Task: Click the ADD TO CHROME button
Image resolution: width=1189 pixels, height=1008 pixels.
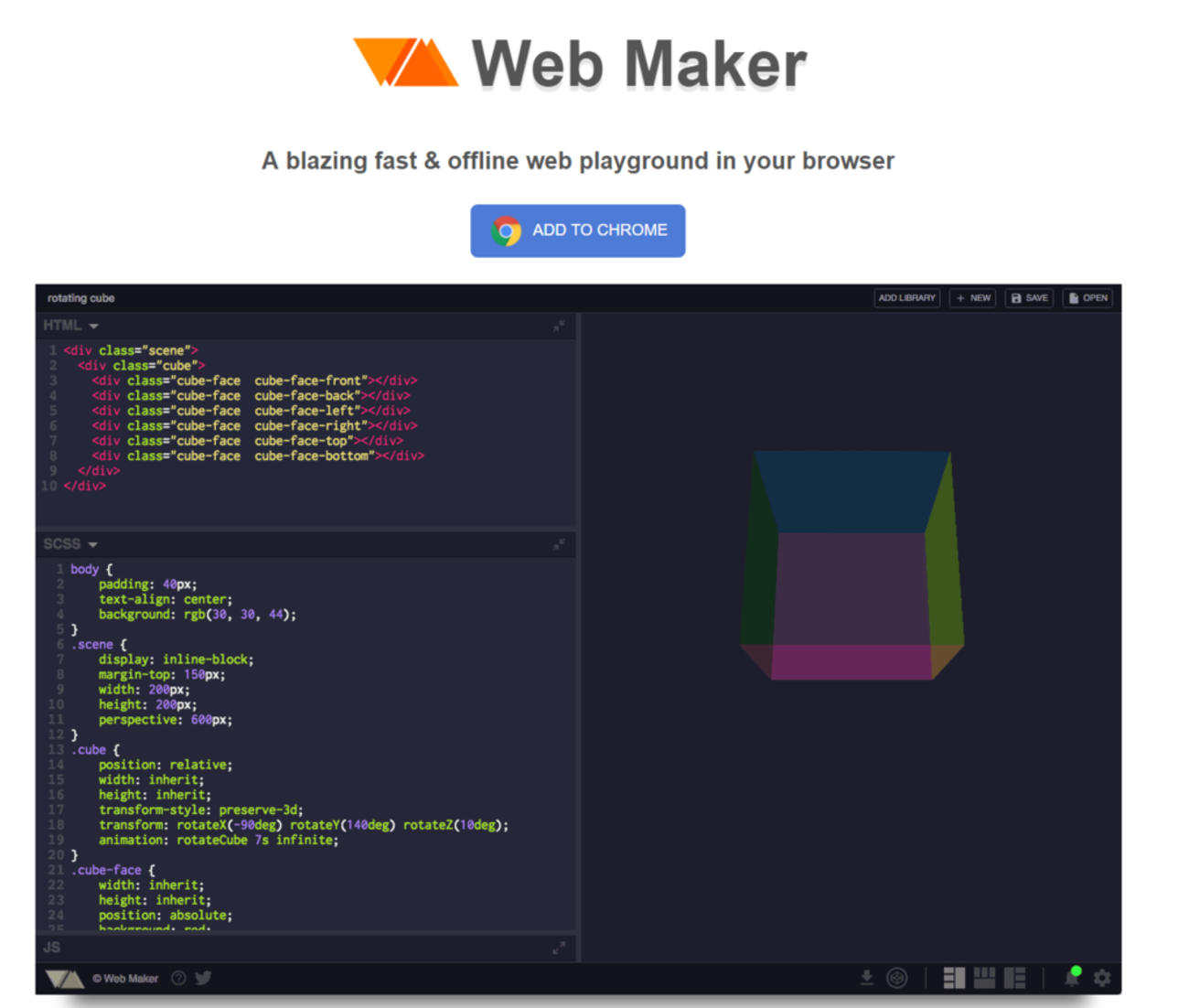Action: [578, 231]
